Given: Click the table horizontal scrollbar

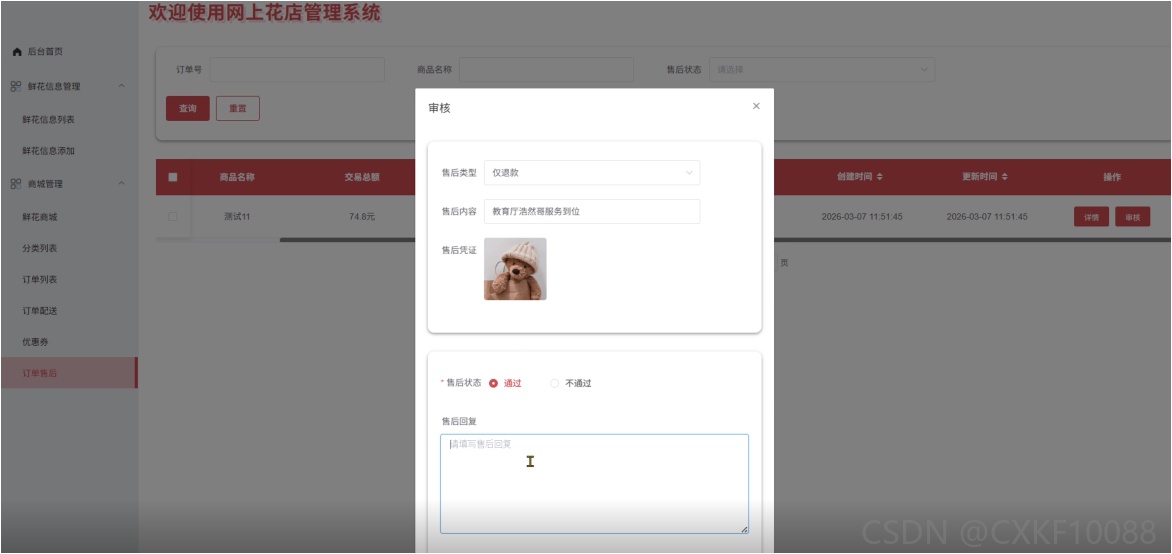Looking at the screenshot, I should (348, 240).
